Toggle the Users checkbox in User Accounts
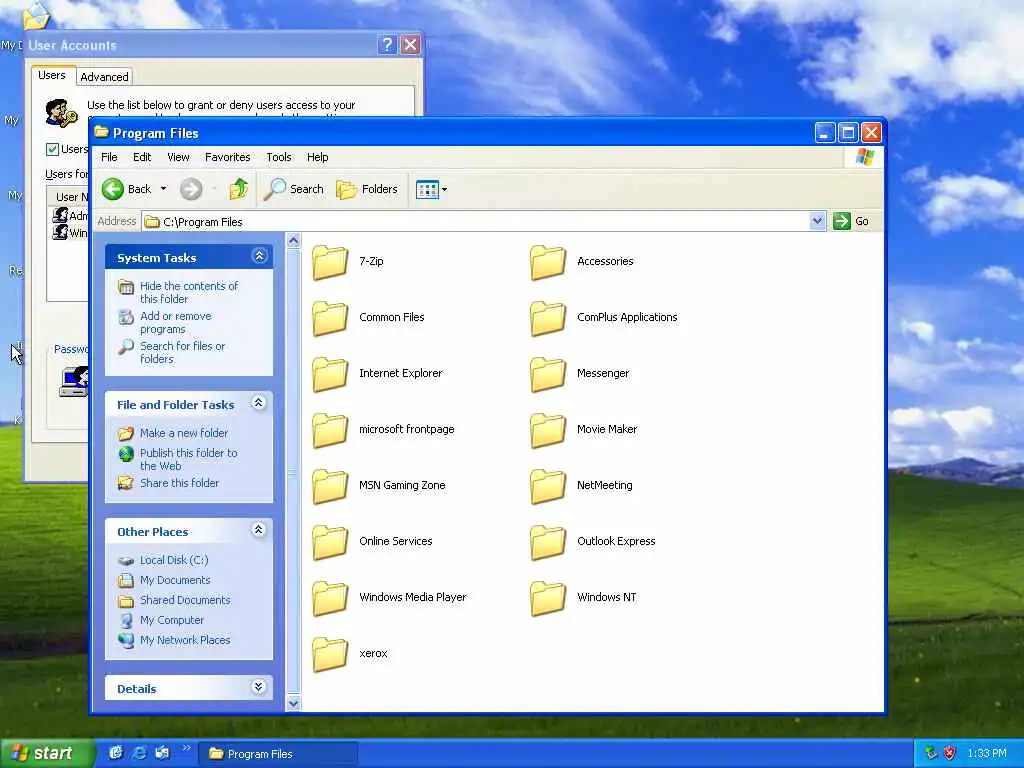This screenshot has height=768, width=1024. [52, 150]
